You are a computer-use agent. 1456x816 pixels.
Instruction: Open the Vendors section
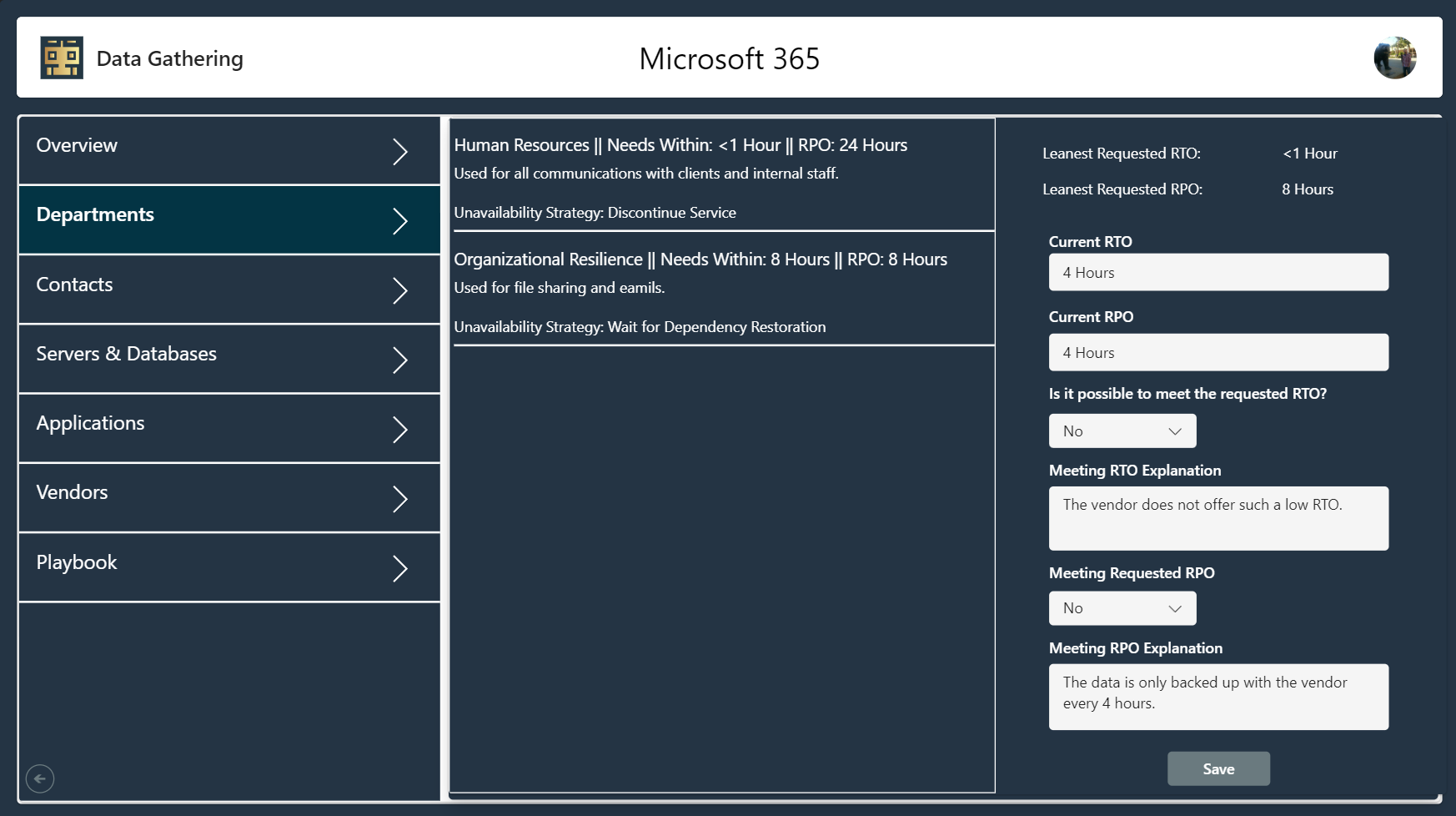click(x=229, y=497)
